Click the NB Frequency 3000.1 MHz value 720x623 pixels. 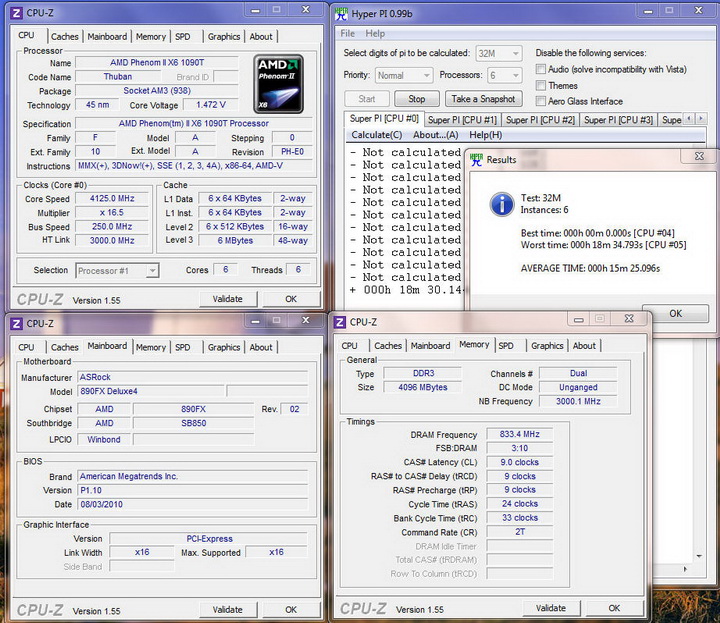click(x=578, y=401)
